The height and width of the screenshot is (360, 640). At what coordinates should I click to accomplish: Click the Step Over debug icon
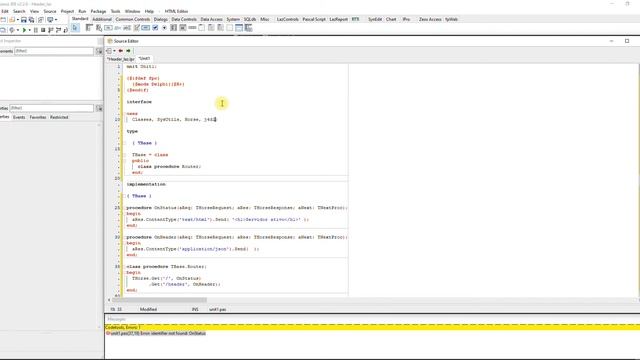pos(58,30)
